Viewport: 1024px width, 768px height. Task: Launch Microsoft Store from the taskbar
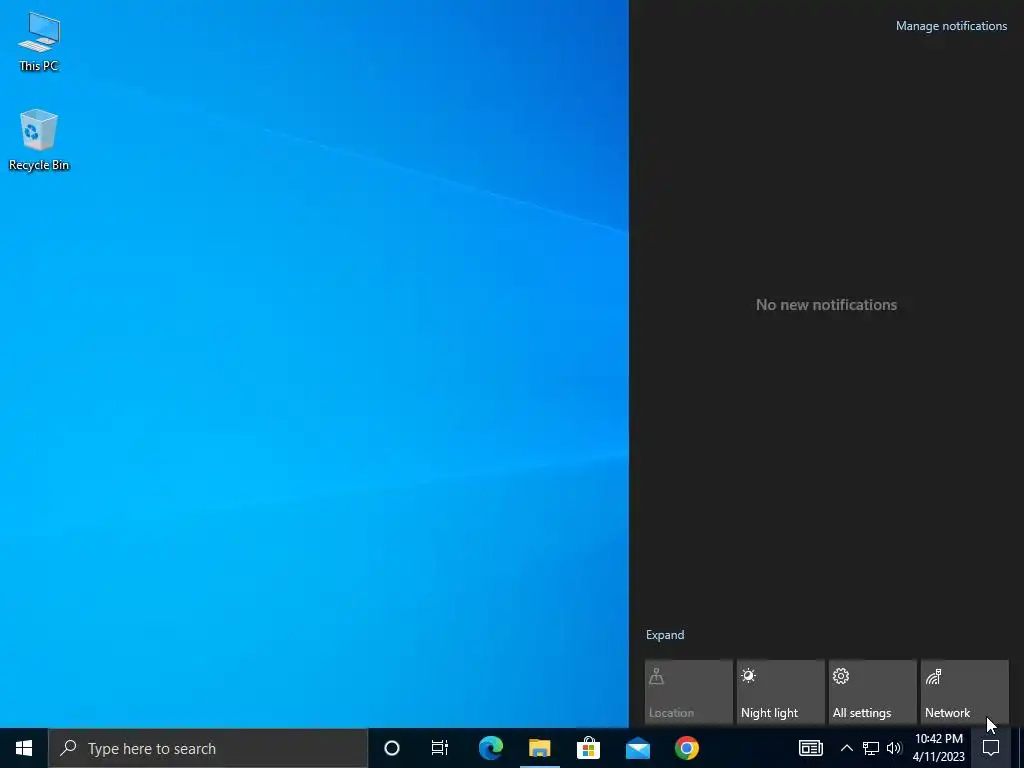(x=588, y=748)
